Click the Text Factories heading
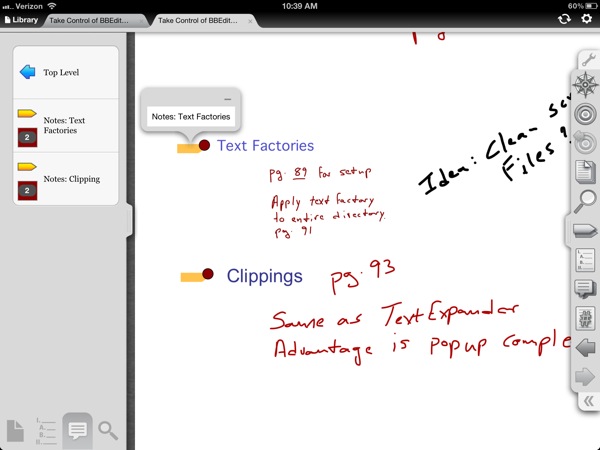 point(266,146)
